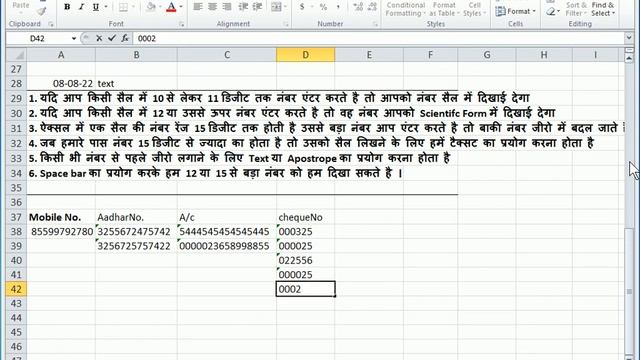Open Conditional Formatting menu

pos(405,9)
